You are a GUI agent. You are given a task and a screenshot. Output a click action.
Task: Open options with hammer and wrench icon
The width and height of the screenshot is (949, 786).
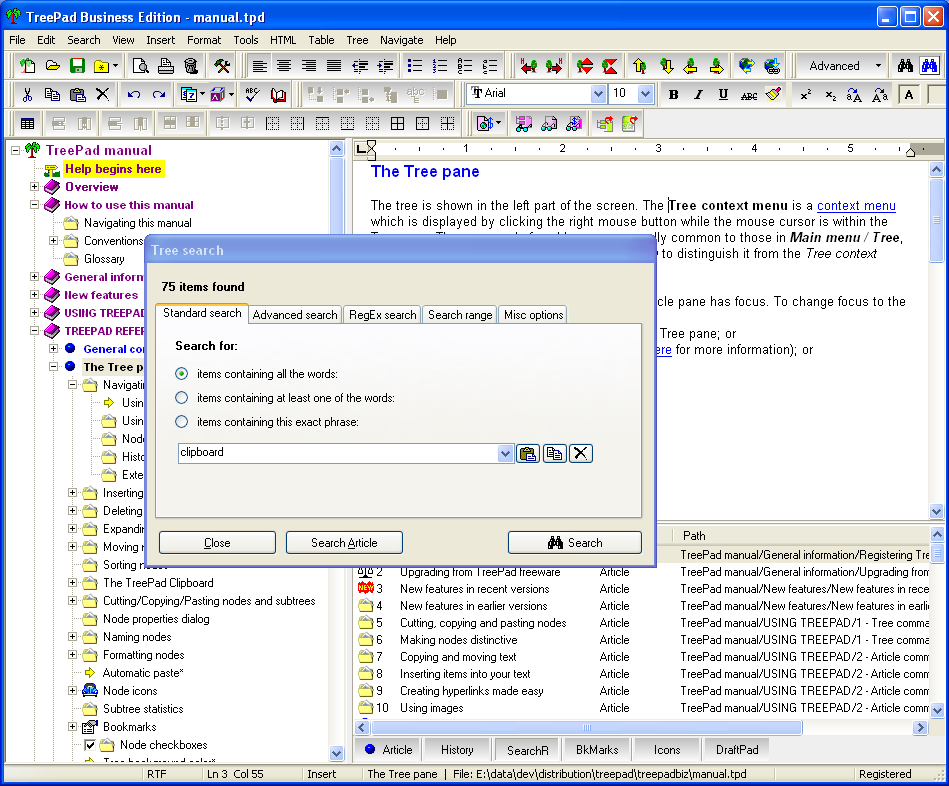pos(222,65)
